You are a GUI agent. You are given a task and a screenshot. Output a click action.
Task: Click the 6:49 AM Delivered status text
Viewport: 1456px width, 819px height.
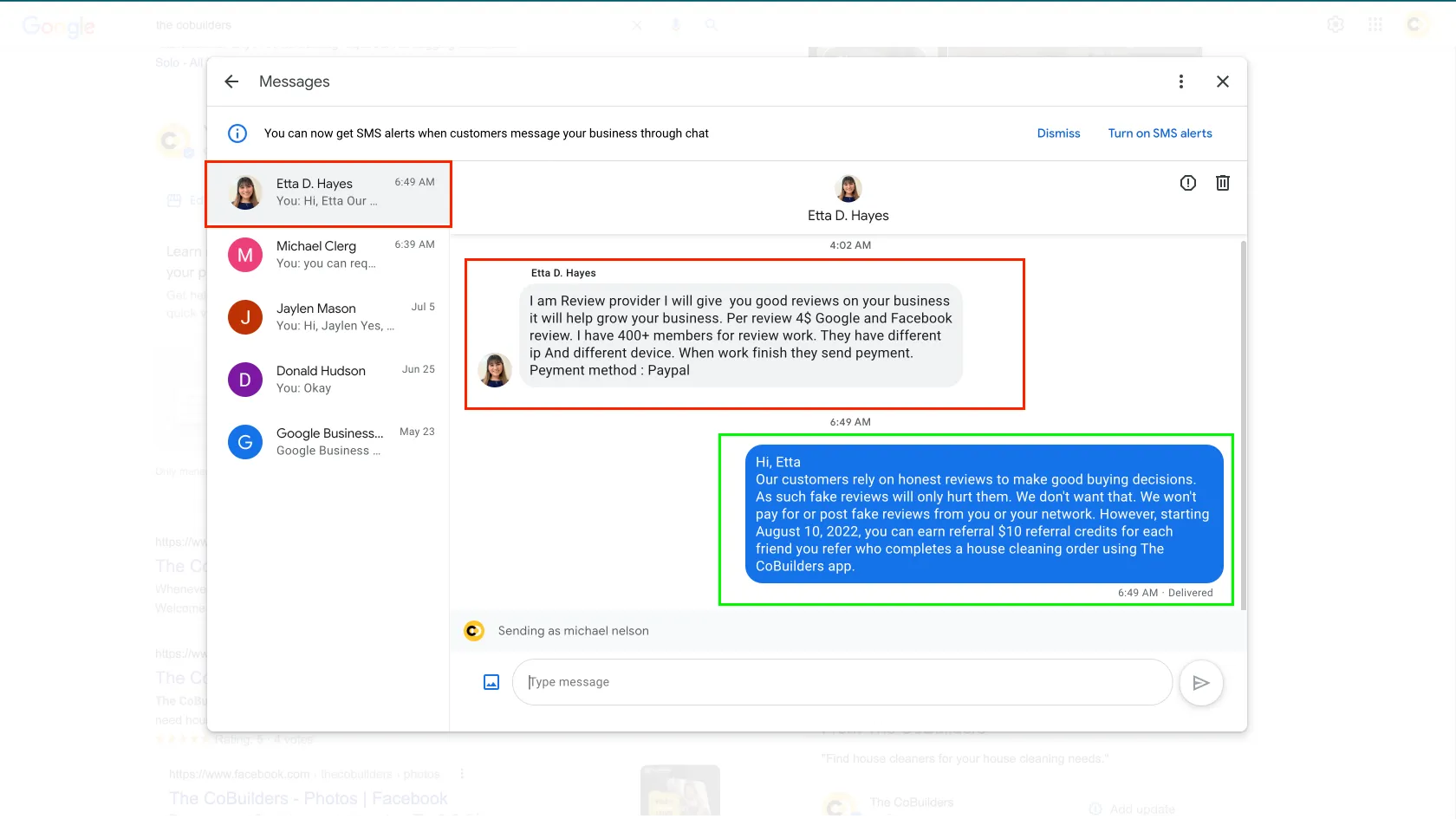[1165, 593]
